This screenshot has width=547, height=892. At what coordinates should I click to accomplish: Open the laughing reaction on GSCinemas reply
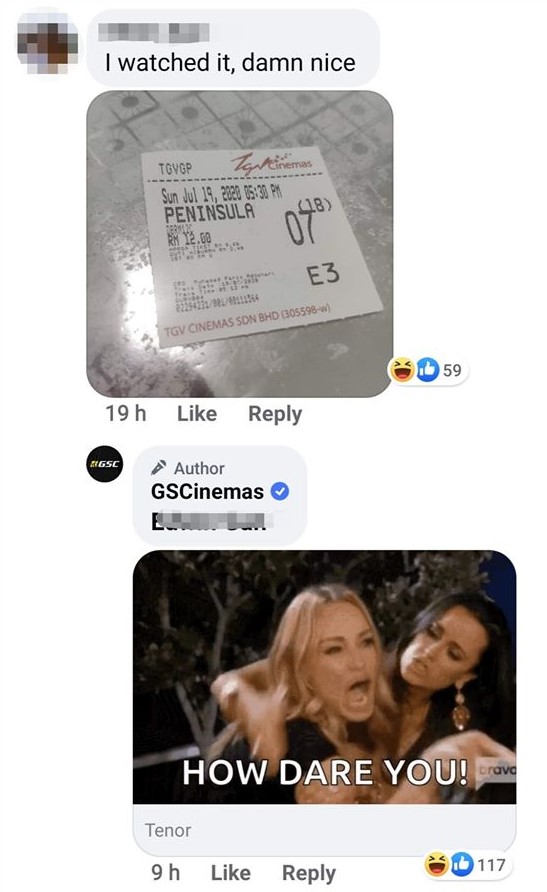click(x=437, y=865)
